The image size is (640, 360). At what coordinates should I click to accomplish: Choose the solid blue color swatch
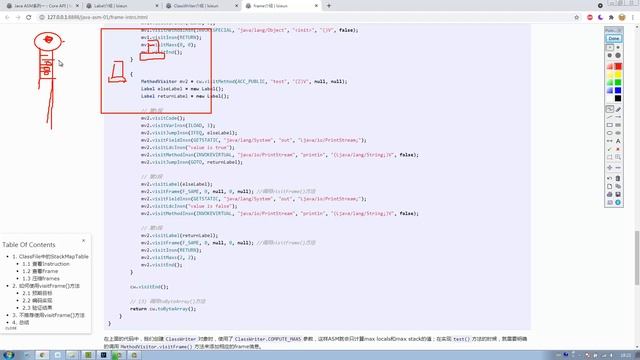(x=618, y=90)
